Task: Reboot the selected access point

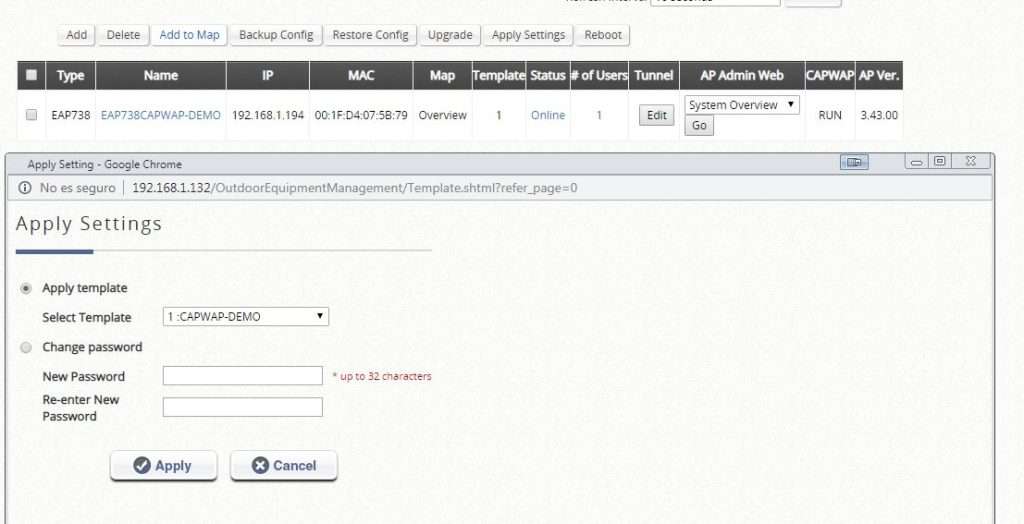Action: [x=603, y=35]
